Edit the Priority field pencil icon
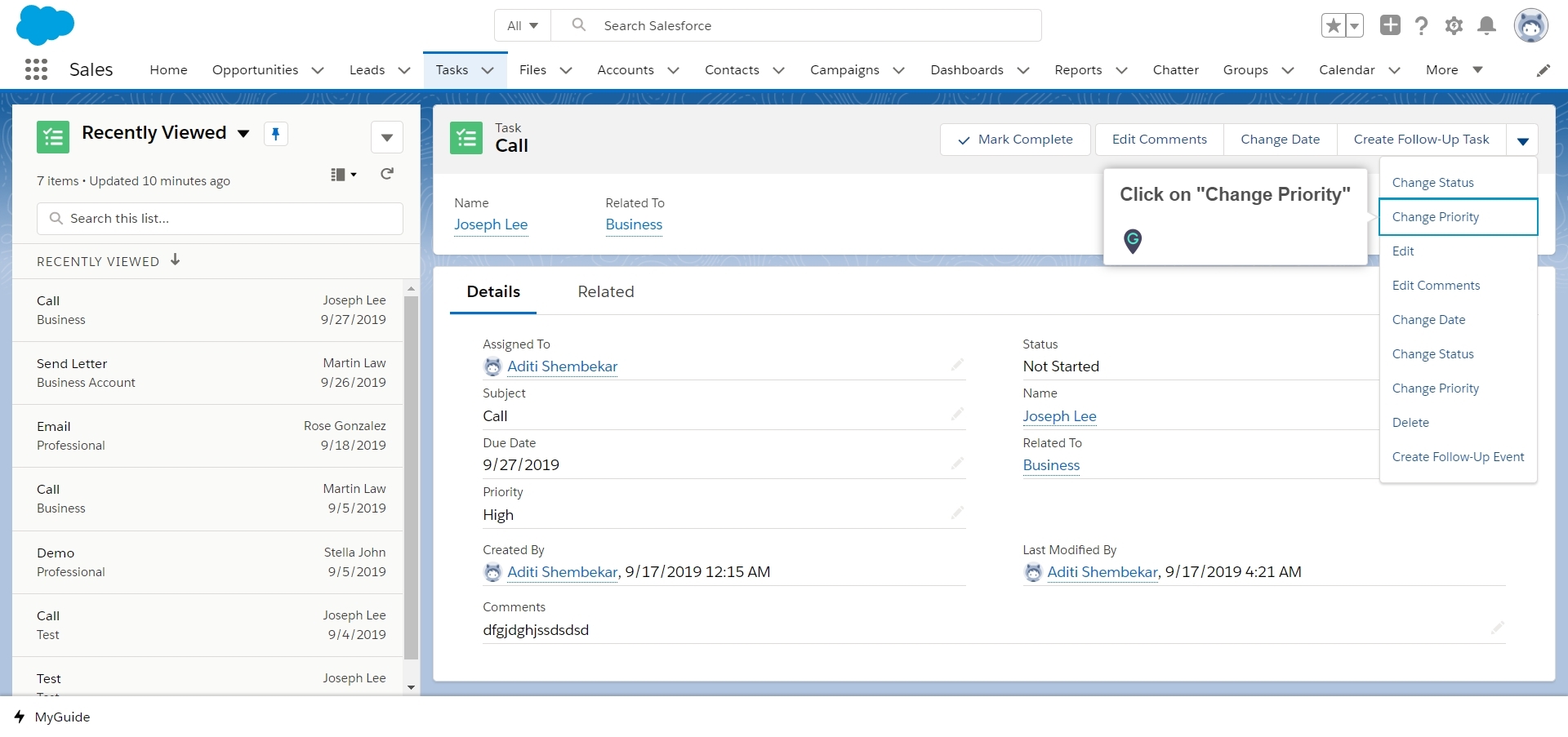 (957, 513)
